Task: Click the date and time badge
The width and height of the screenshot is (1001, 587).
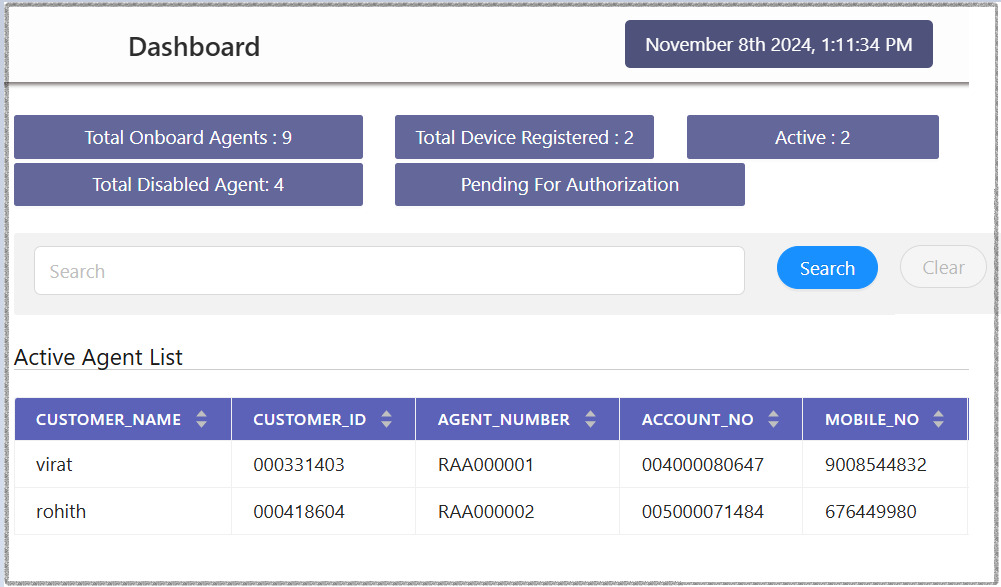Action: coord(778,45)
